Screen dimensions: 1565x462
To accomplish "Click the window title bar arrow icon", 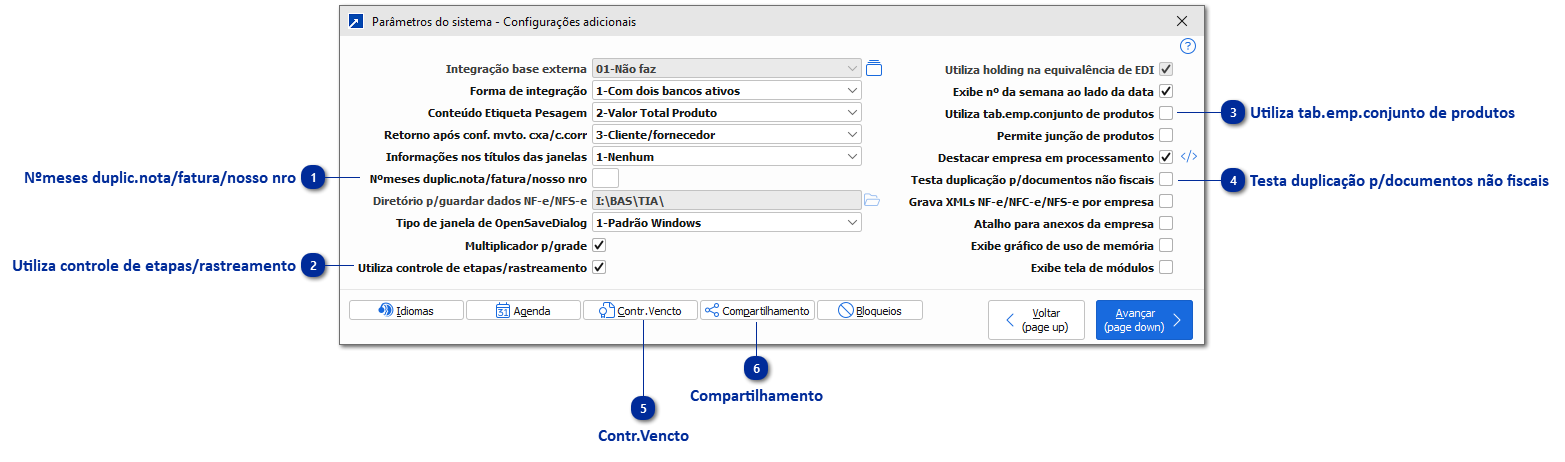I will [355, 21].
